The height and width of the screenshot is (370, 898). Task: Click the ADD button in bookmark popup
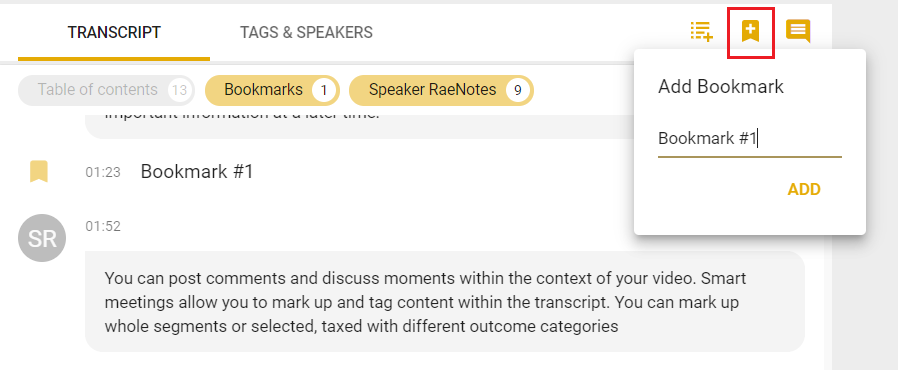pyautogui.click(x=804, y=190)
